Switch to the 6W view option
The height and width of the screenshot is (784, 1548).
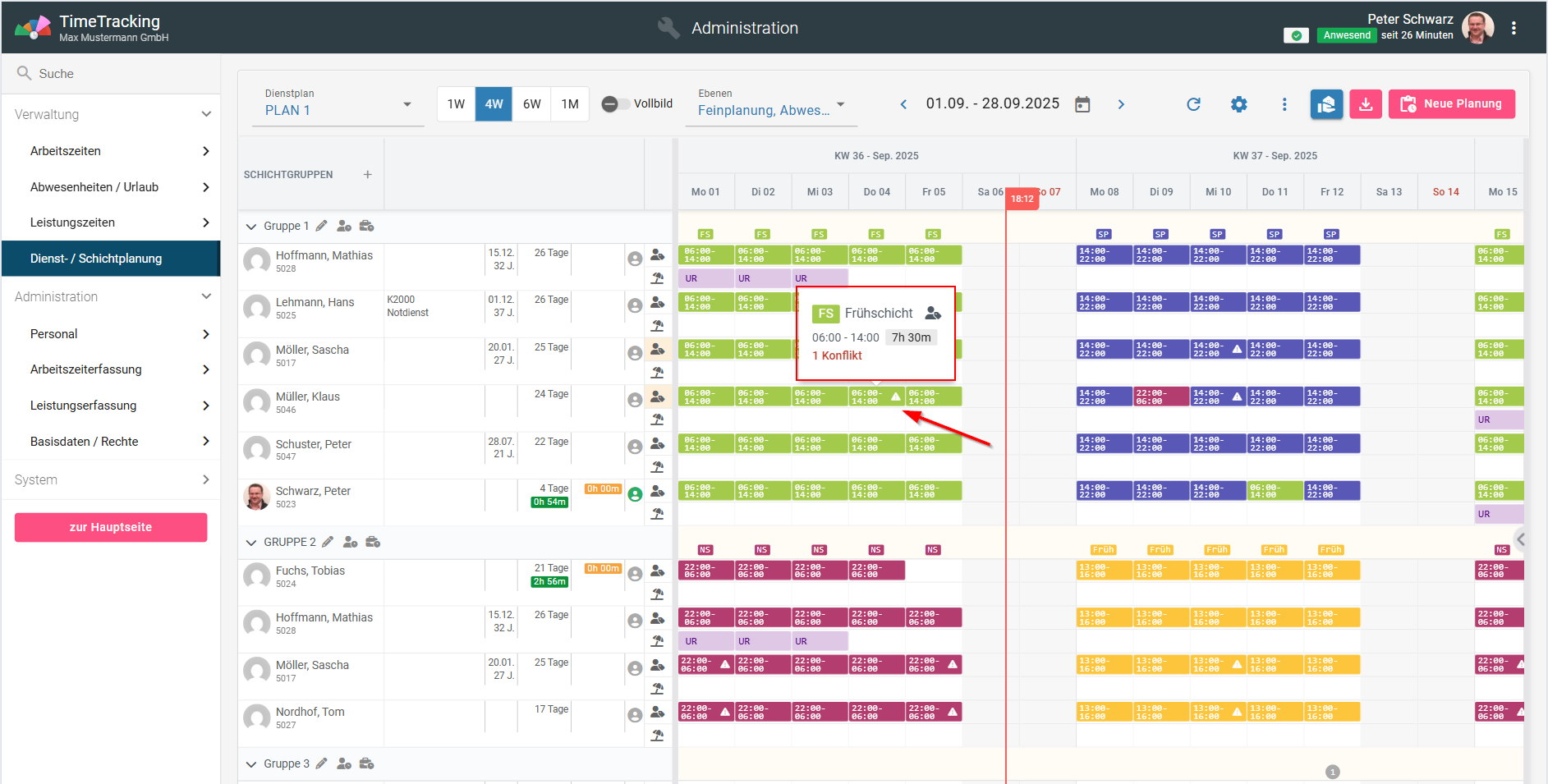coord(531,104)
